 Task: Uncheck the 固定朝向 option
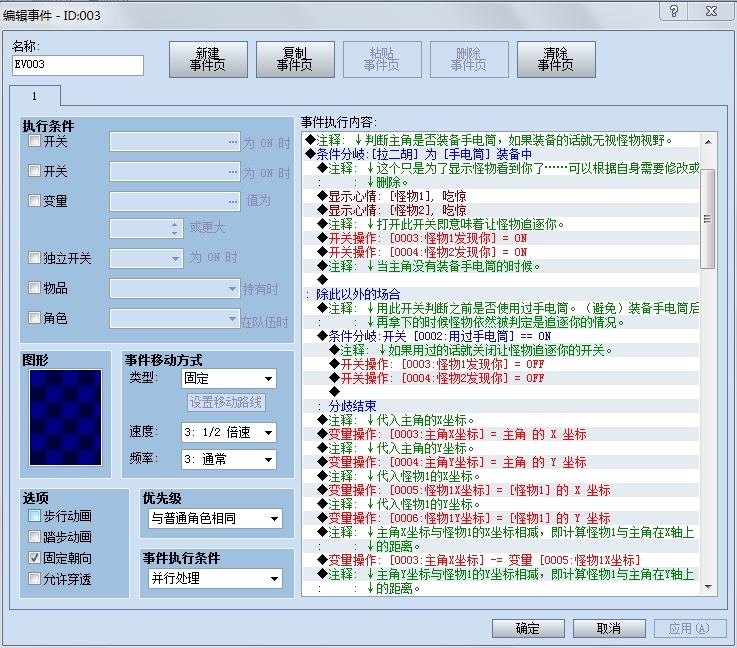click(x=34, y=558)
